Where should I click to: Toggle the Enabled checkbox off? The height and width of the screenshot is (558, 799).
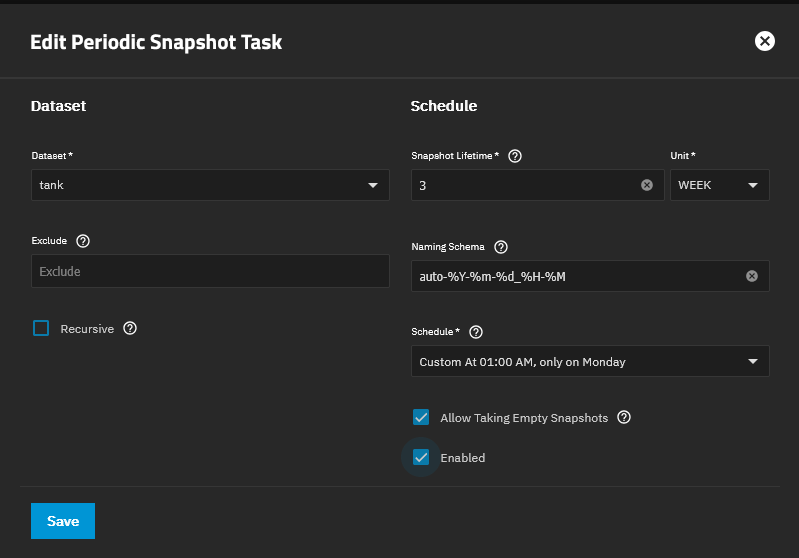pos(421,458)
